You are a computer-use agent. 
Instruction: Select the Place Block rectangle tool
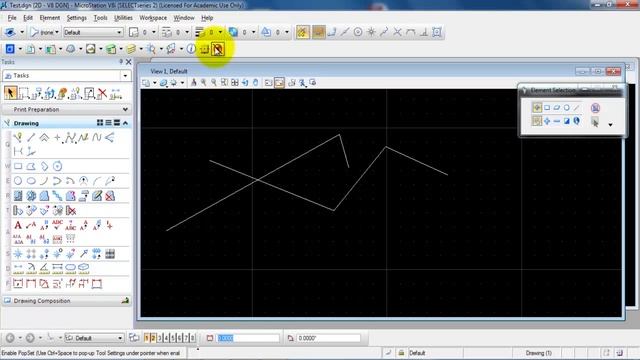[18, 166]
